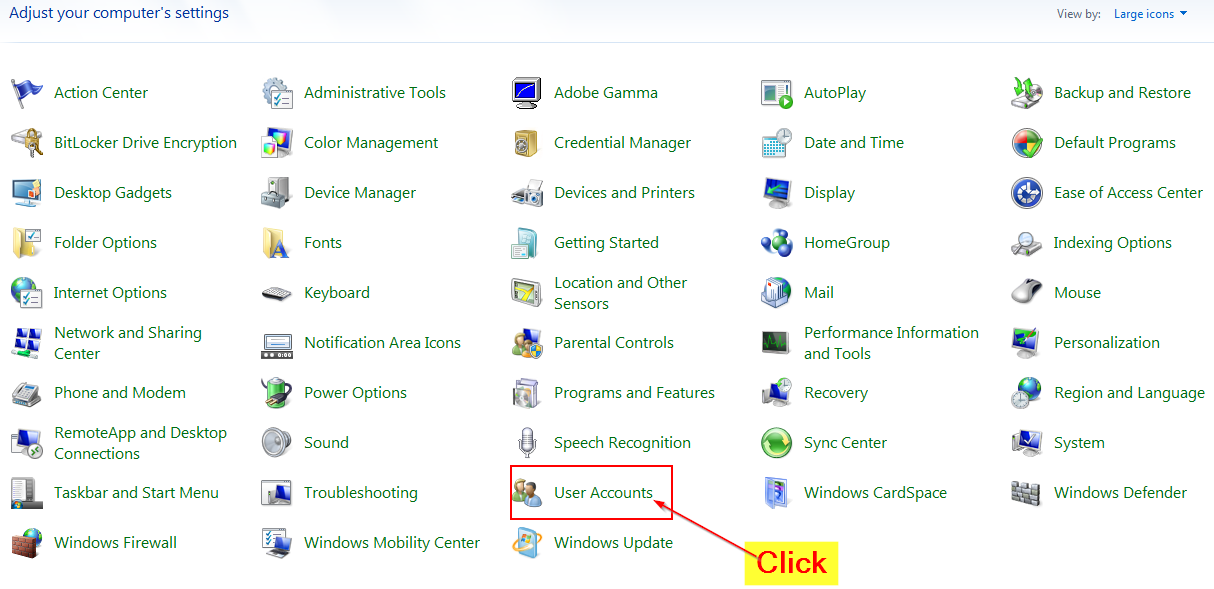Click the Recovery text link
The width and height of the screenshot is (1214, 589).
(x=836, y=393)
